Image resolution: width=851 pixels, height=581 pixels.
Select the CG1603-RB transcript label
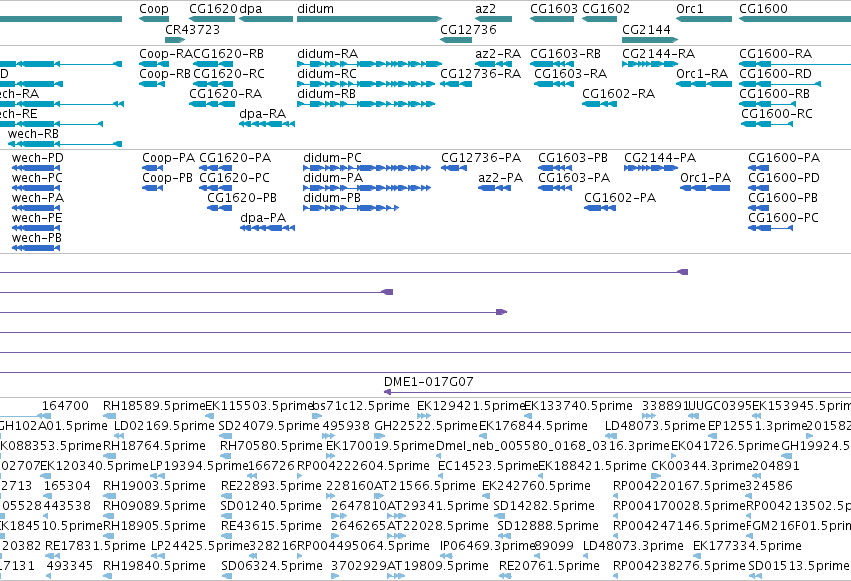tap(565, 54)
